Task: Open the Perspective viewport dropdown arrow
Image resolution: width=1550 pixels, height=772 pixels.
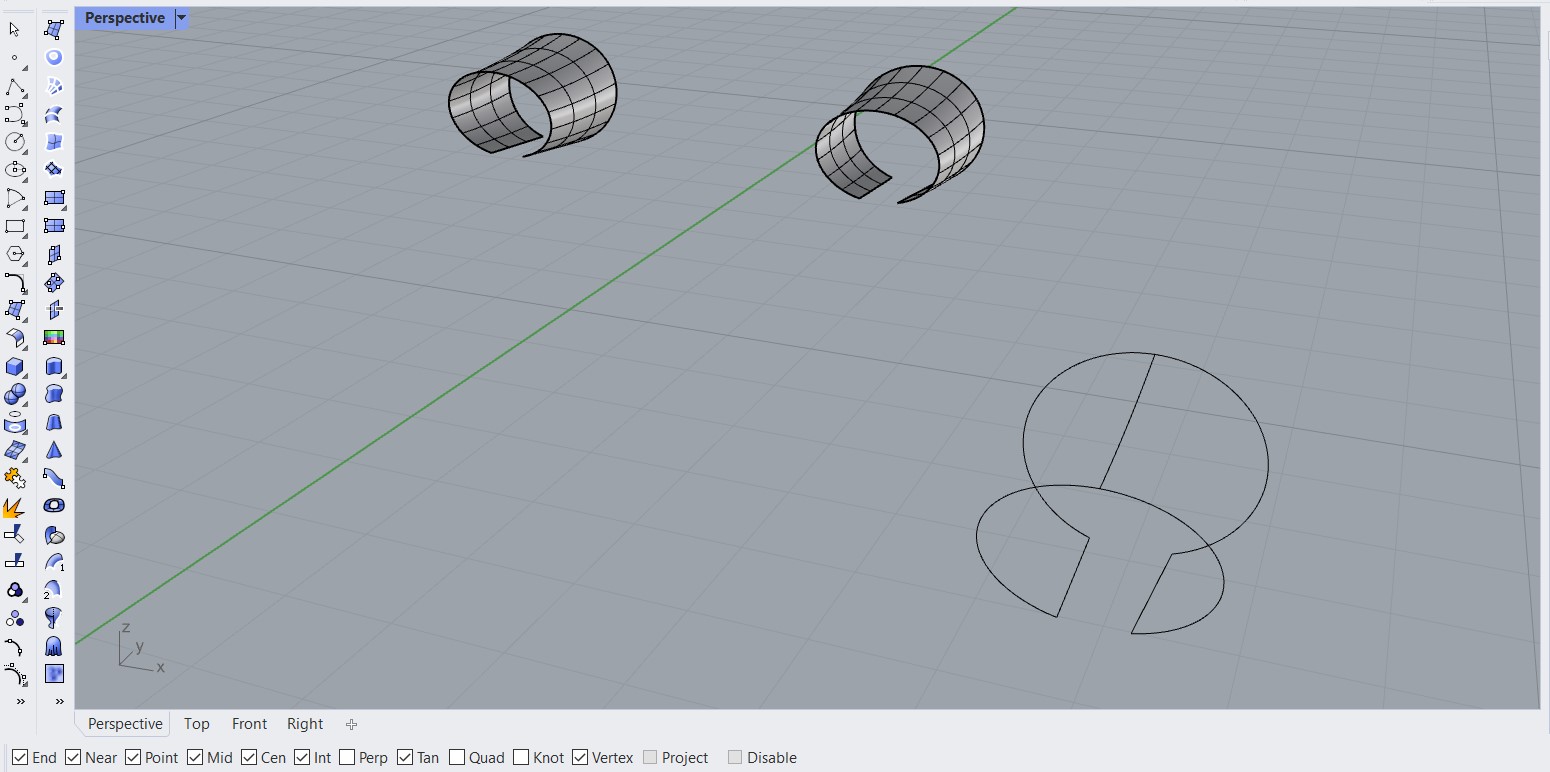Action: (x=181, y=18)
